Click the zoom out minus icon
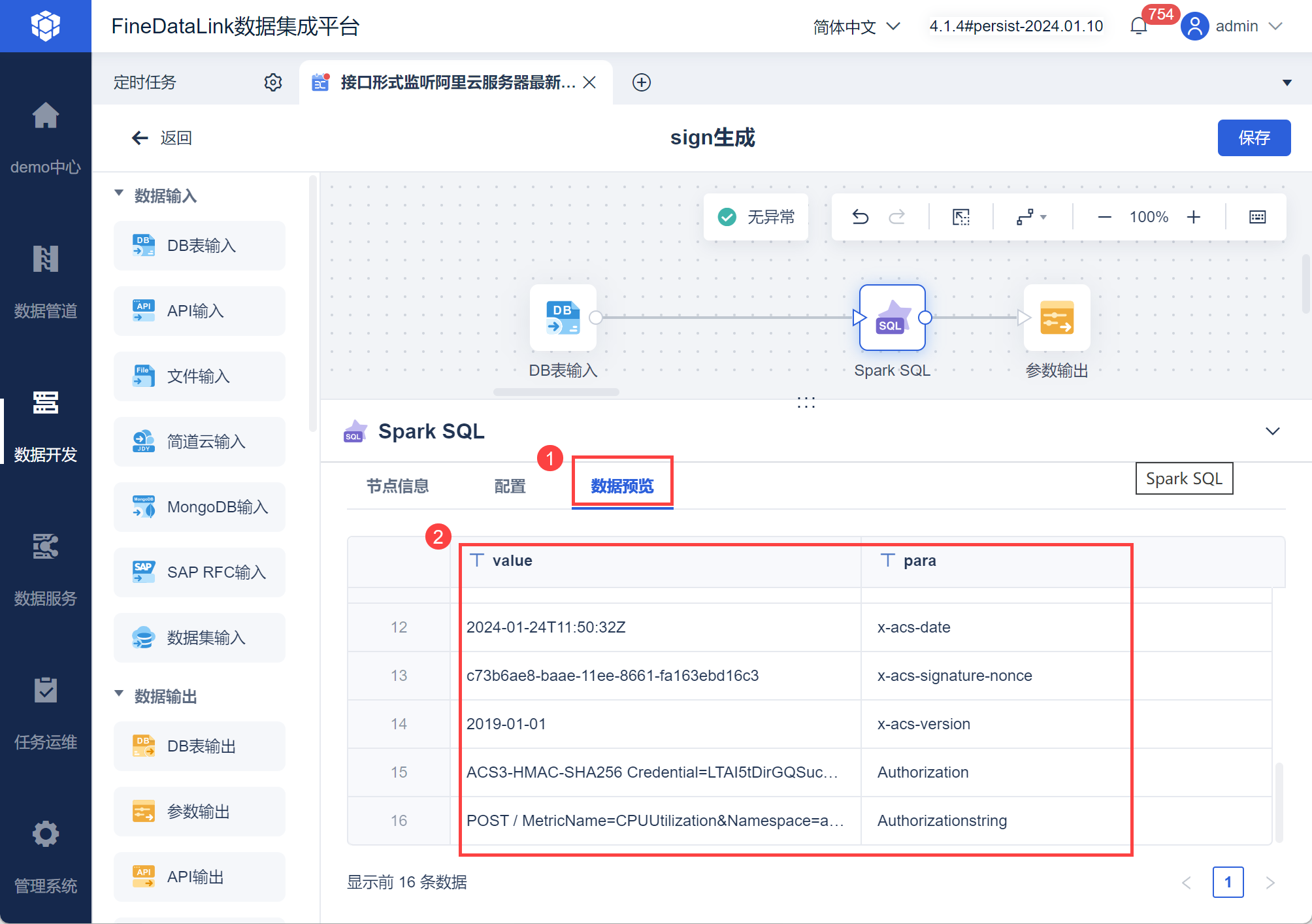The height and width of the screenshot is (924, 1312). tap(1104, 217)
